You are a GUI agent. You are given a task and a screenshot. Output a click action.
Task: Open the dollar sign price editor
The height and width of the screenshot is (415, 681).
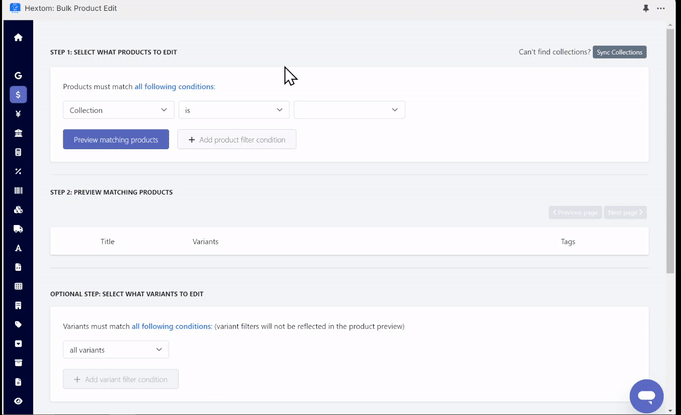pyautogui.click(x=18, y=95)
